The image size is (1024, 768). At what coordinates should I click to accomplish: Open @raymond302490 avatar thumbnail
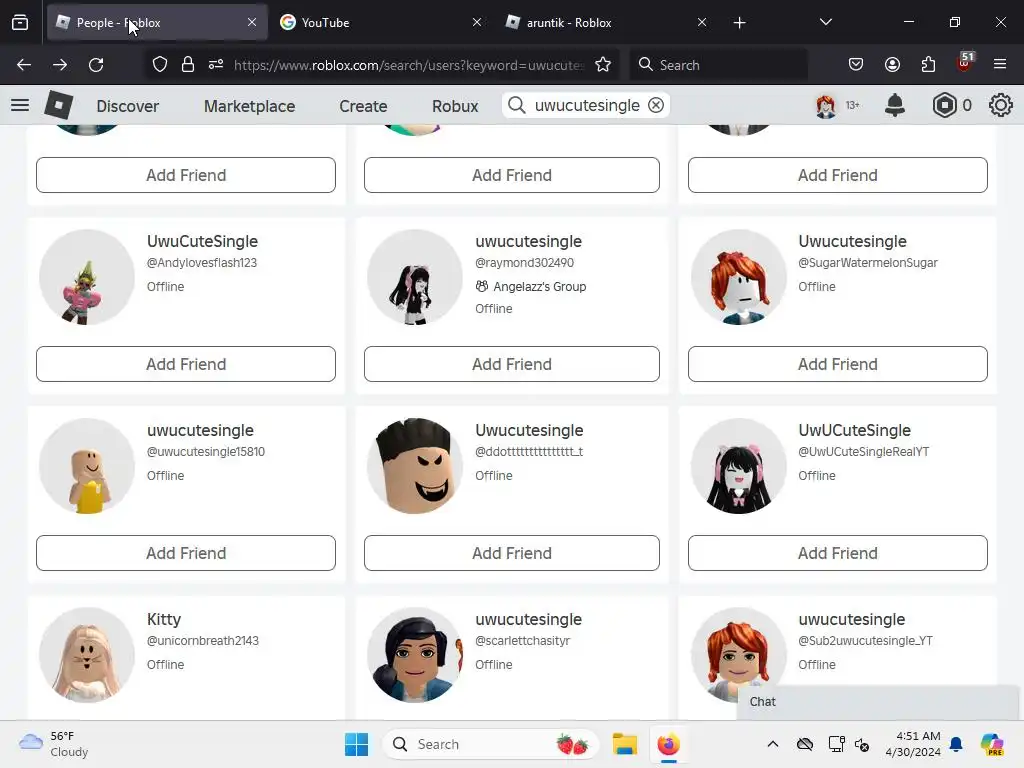[415, 277]
